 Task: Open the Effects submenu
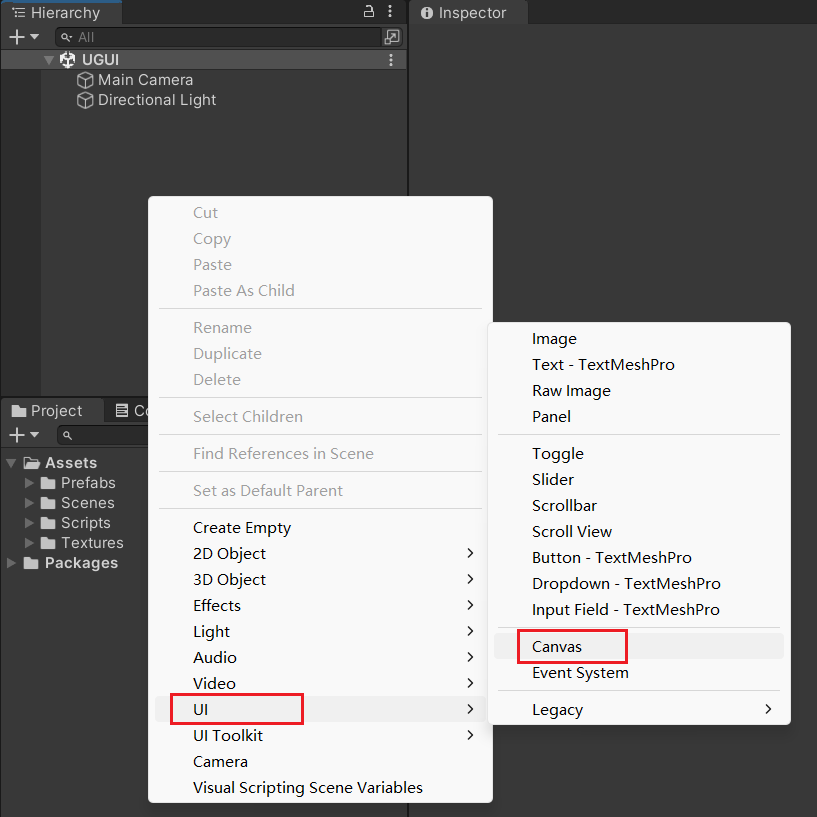coord(320,605)
